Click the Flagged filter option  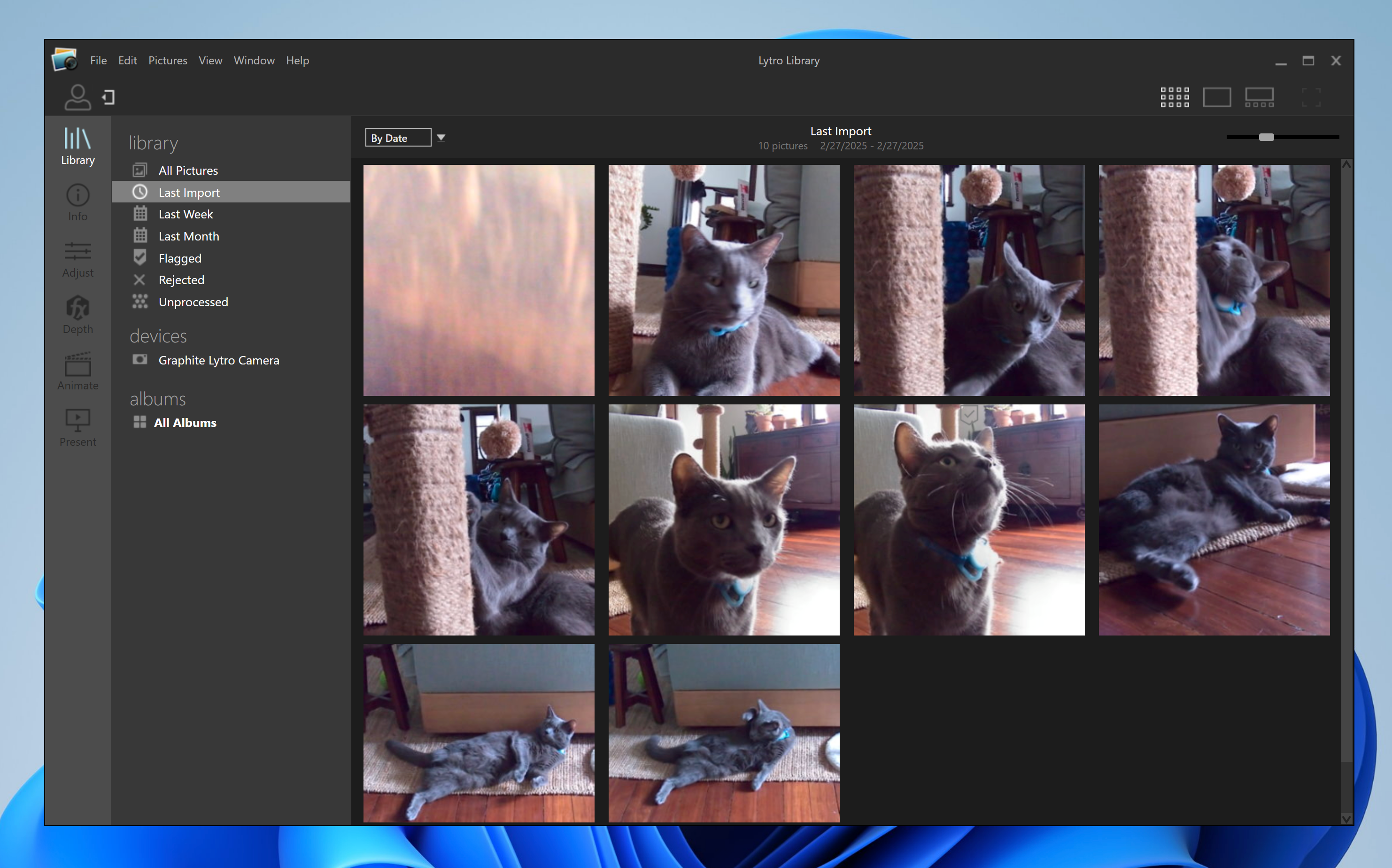coord(179,257)
